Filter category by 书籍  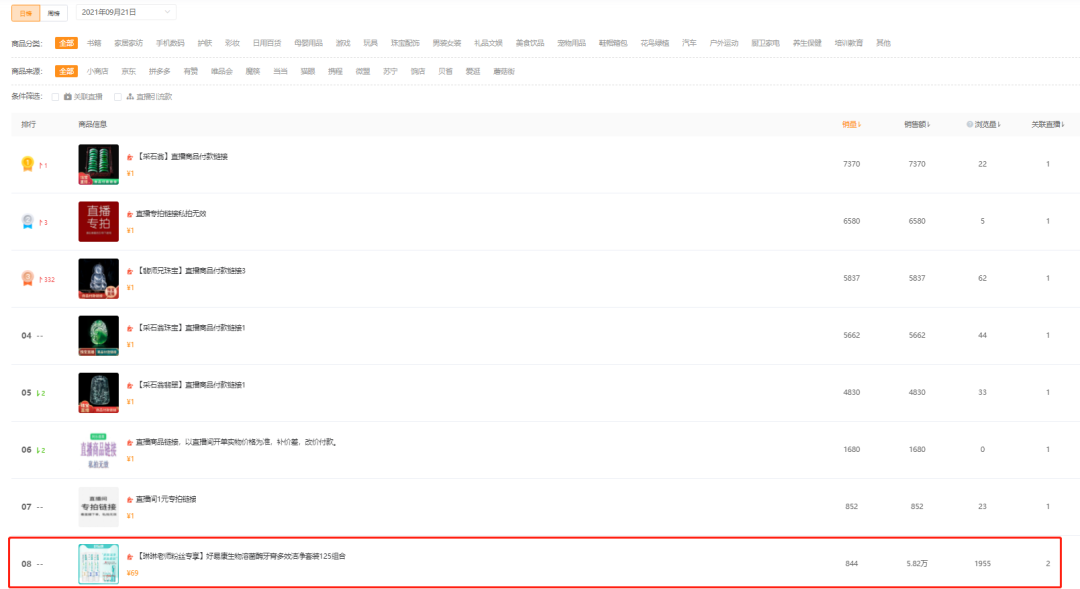pos(94,43)
